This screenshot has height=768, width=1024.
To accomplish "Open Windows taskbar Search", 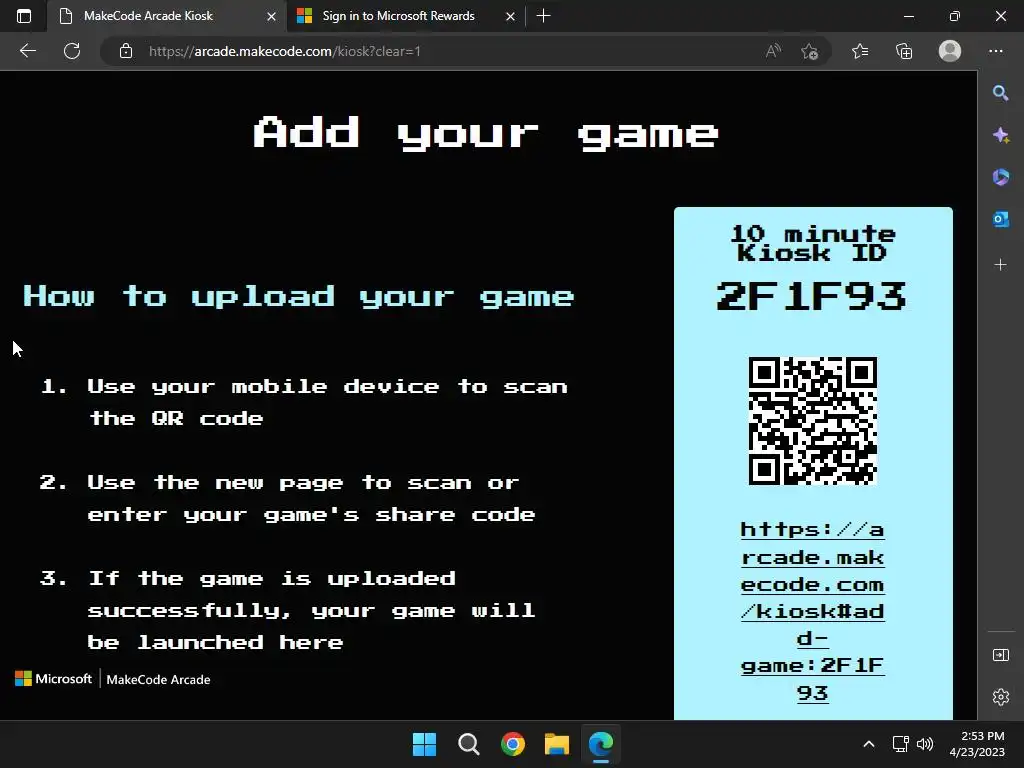I will [468, 744].
